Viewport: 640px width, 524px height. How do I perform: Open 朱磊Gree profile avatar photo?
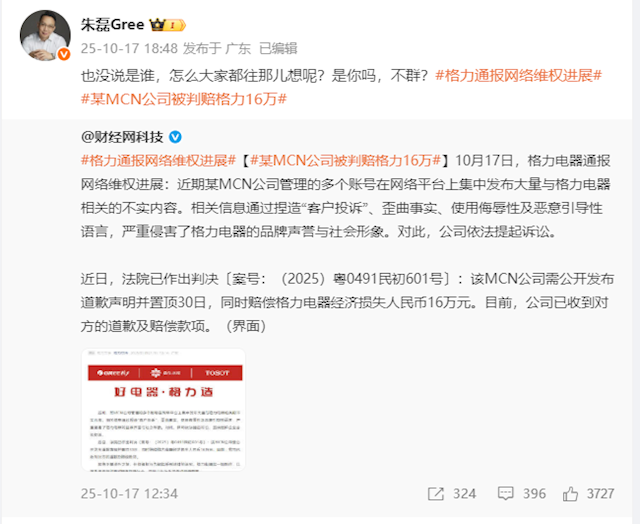45,36
